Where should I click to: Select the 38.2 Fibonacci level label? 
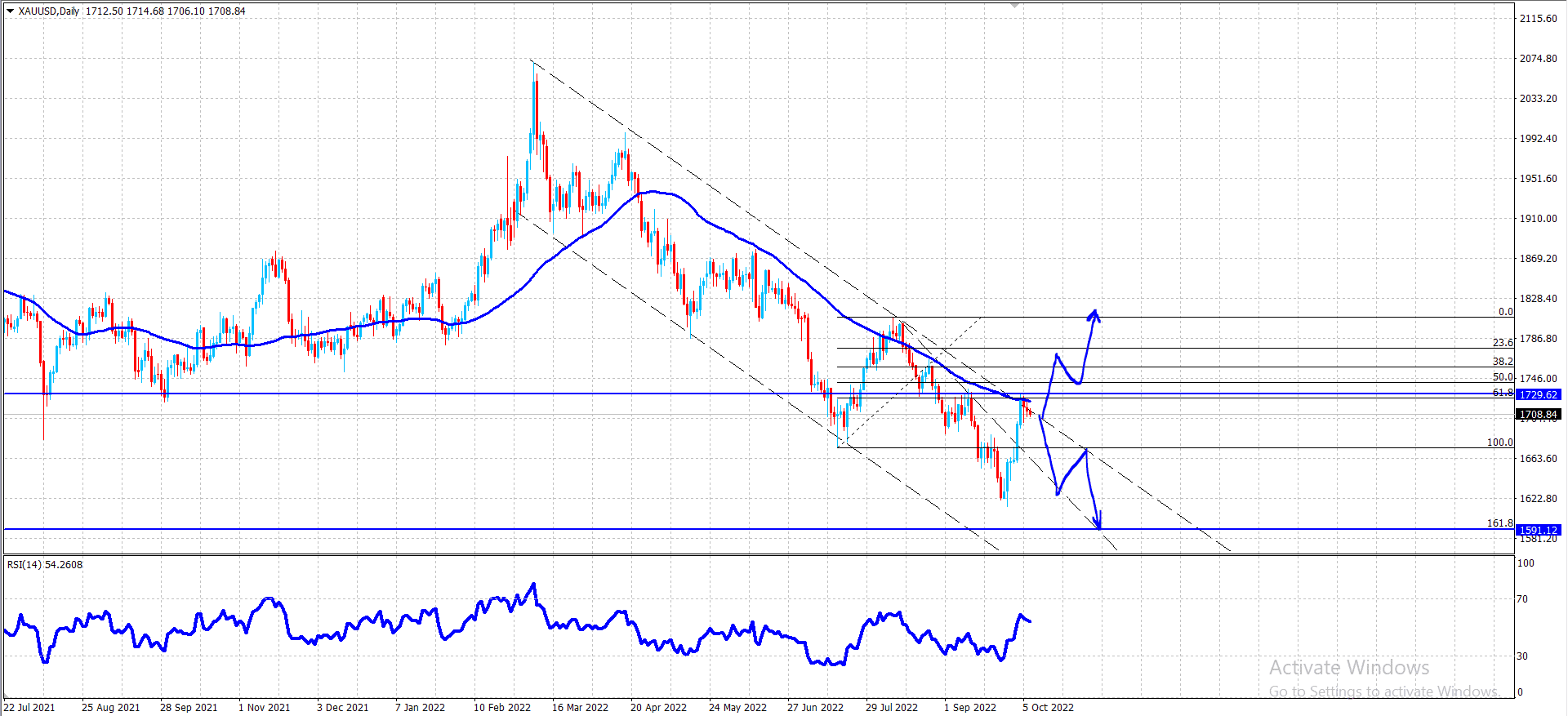point(1503,362)
